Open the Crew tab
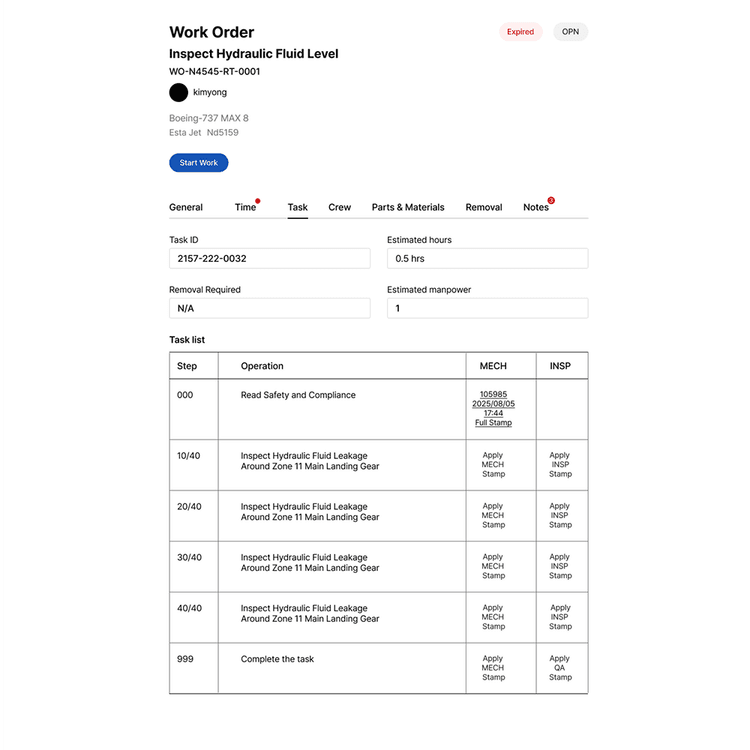This screenshot has height=750, width=750. pos(340,207)
